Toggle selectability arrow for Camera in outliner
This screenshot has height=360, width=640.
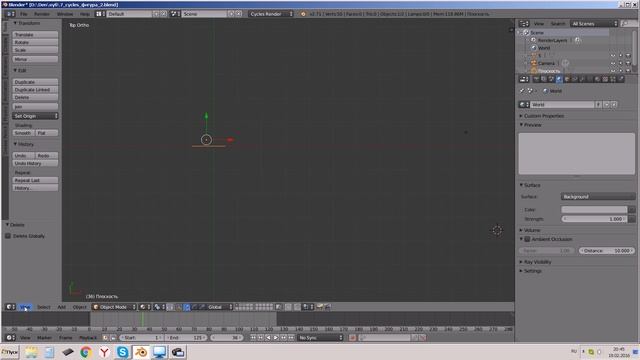coord(620,63)
